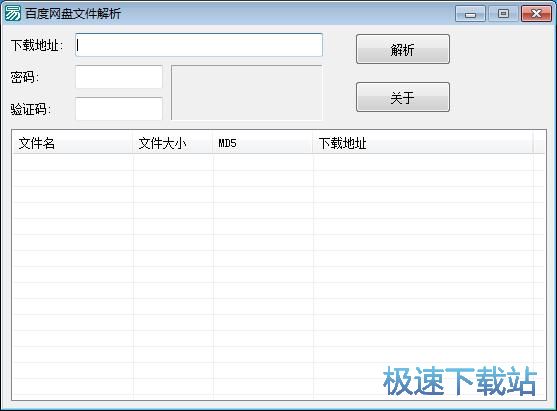This screenshot has height=411, width=557.
Task: Click into the 密码 text box
Action: [x=119, y=77]
